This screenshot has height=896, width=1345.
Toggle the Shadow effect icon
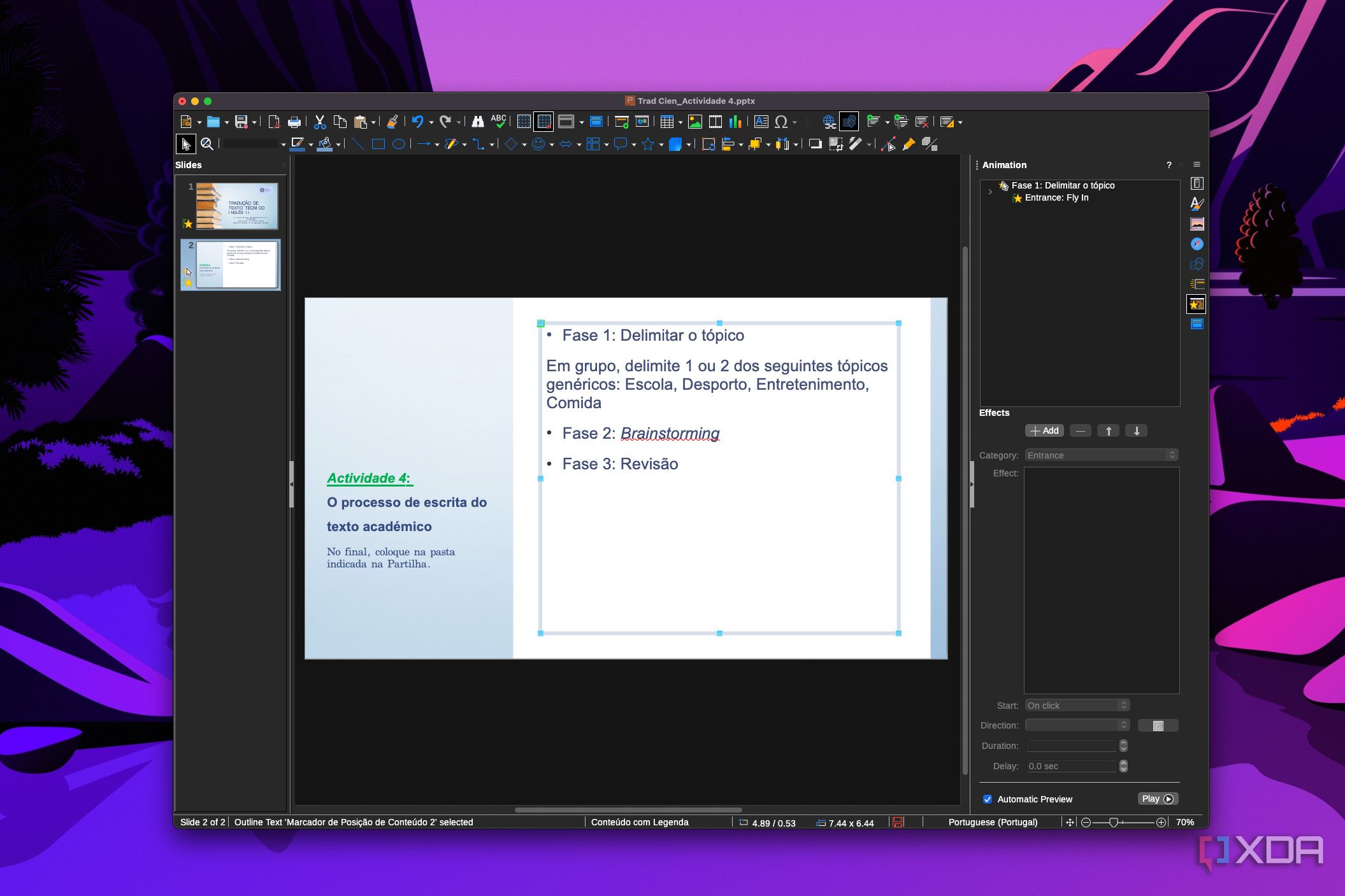click(x=815, y=145)
